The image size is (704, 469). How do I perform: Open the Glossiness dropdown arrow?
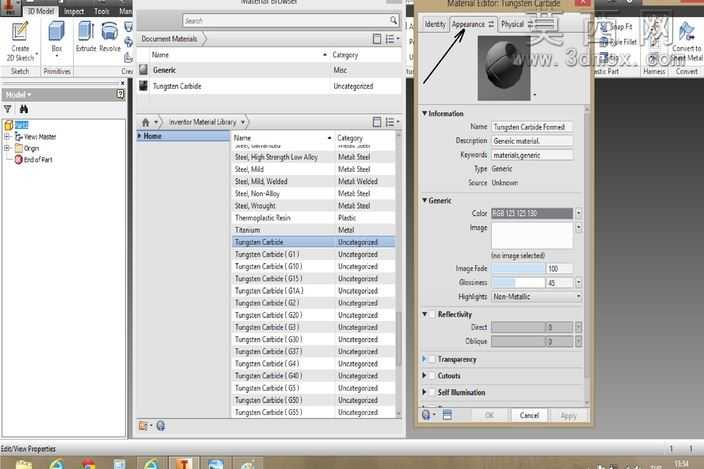tap(578, 283)
